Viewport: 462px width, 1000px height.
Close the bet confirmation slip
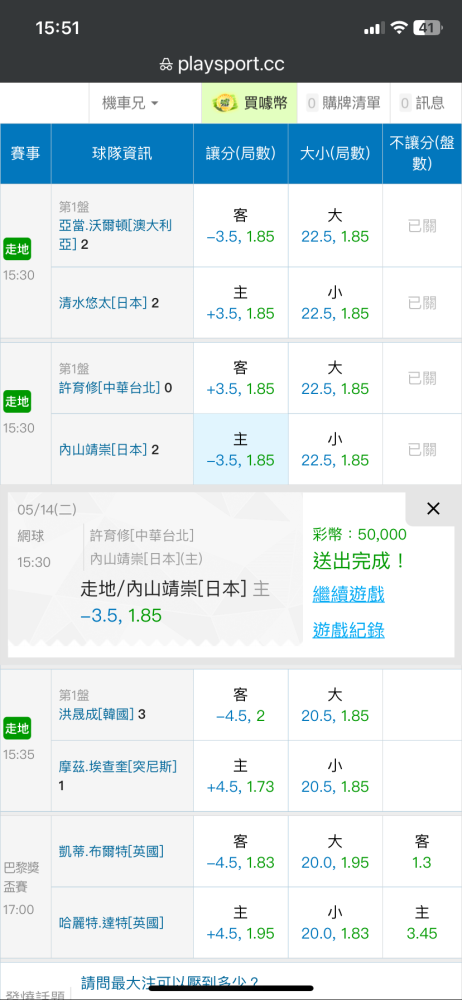[x=433, y=508]
